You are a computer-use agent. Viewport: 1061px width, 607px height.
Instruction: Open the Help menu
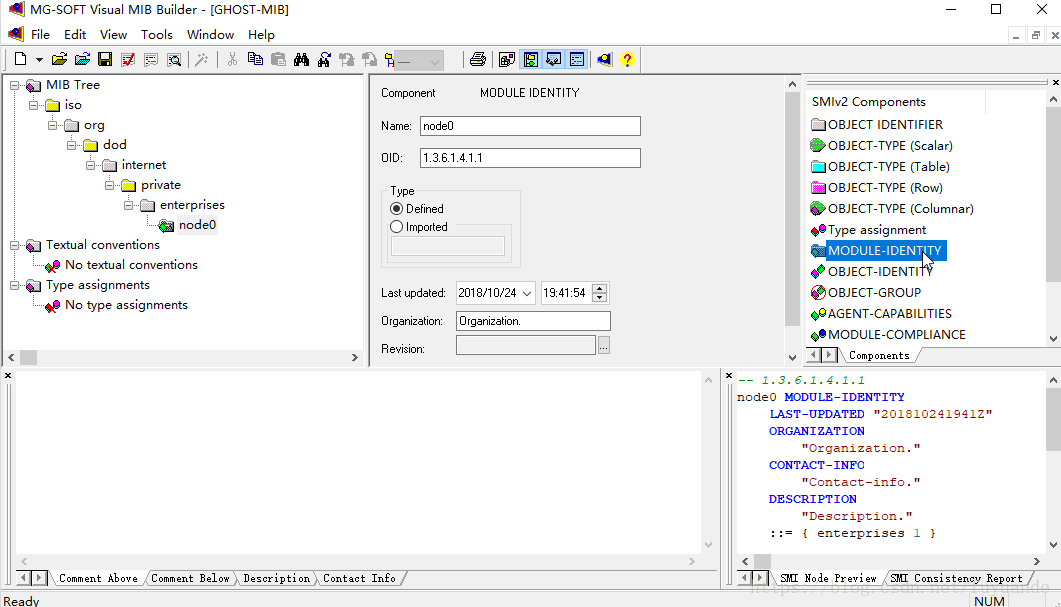click(261, 35)
